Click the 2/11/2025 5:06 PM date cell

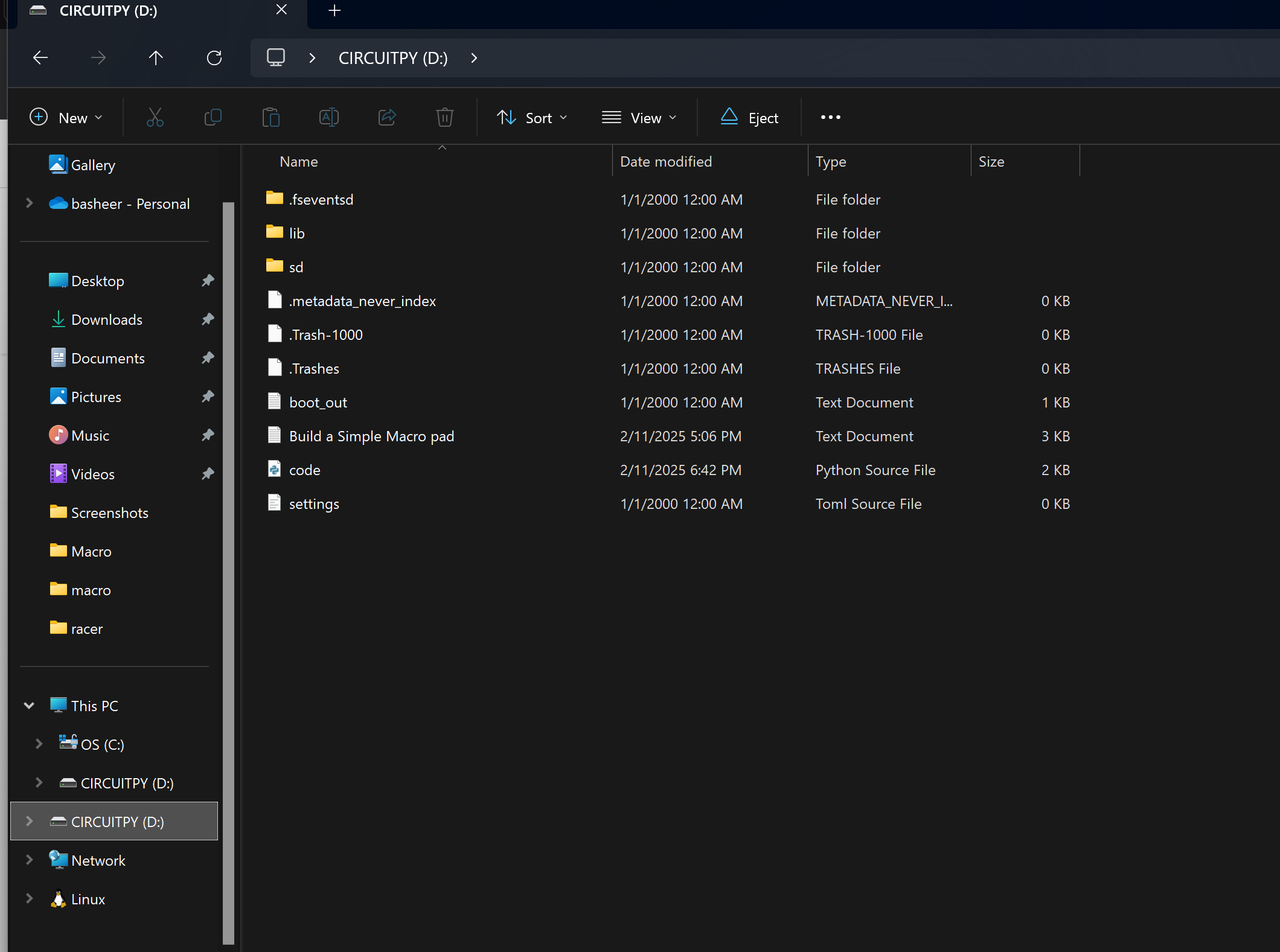[x=680, y=436]
